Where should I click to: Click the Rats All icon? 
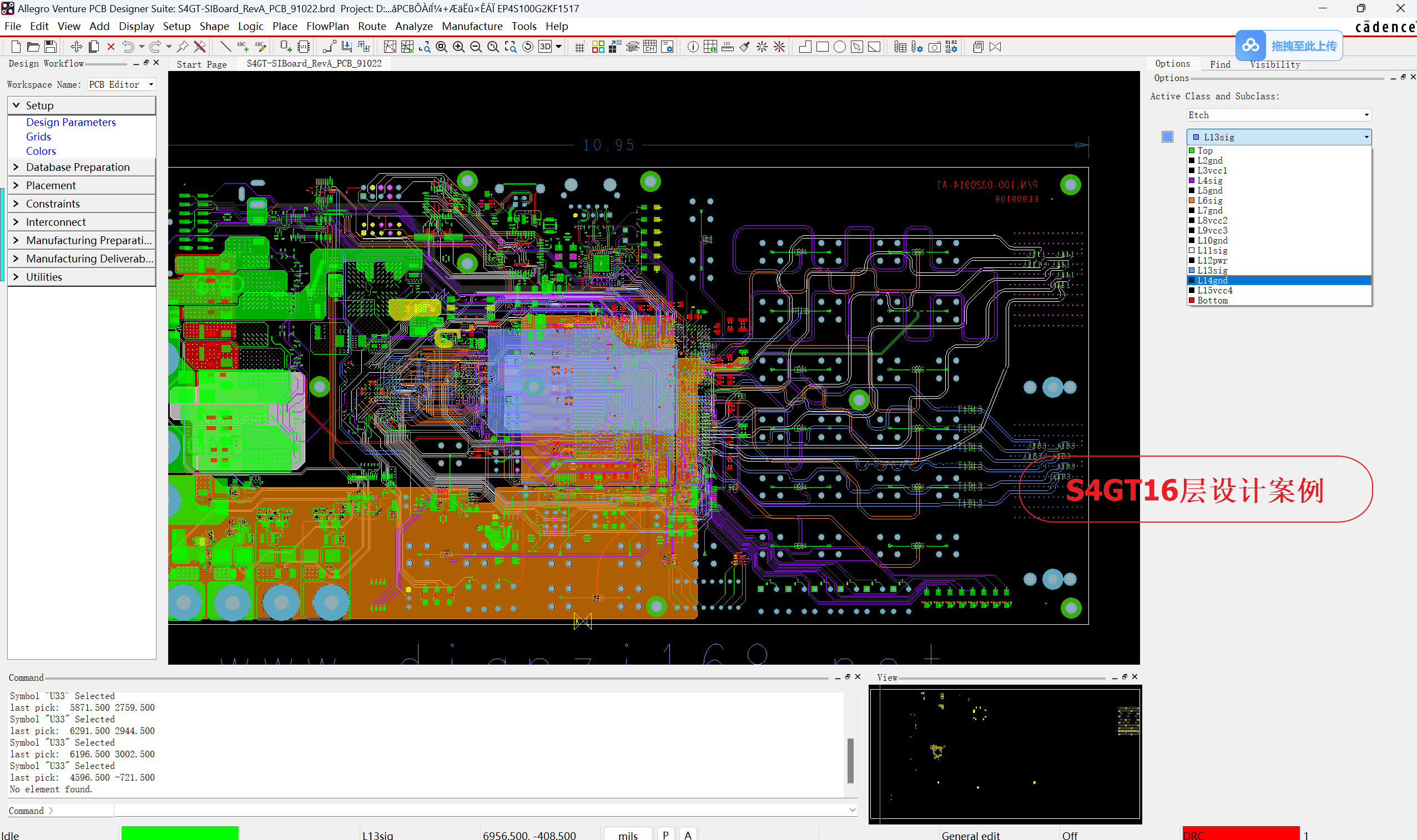[x=407, y=47]
